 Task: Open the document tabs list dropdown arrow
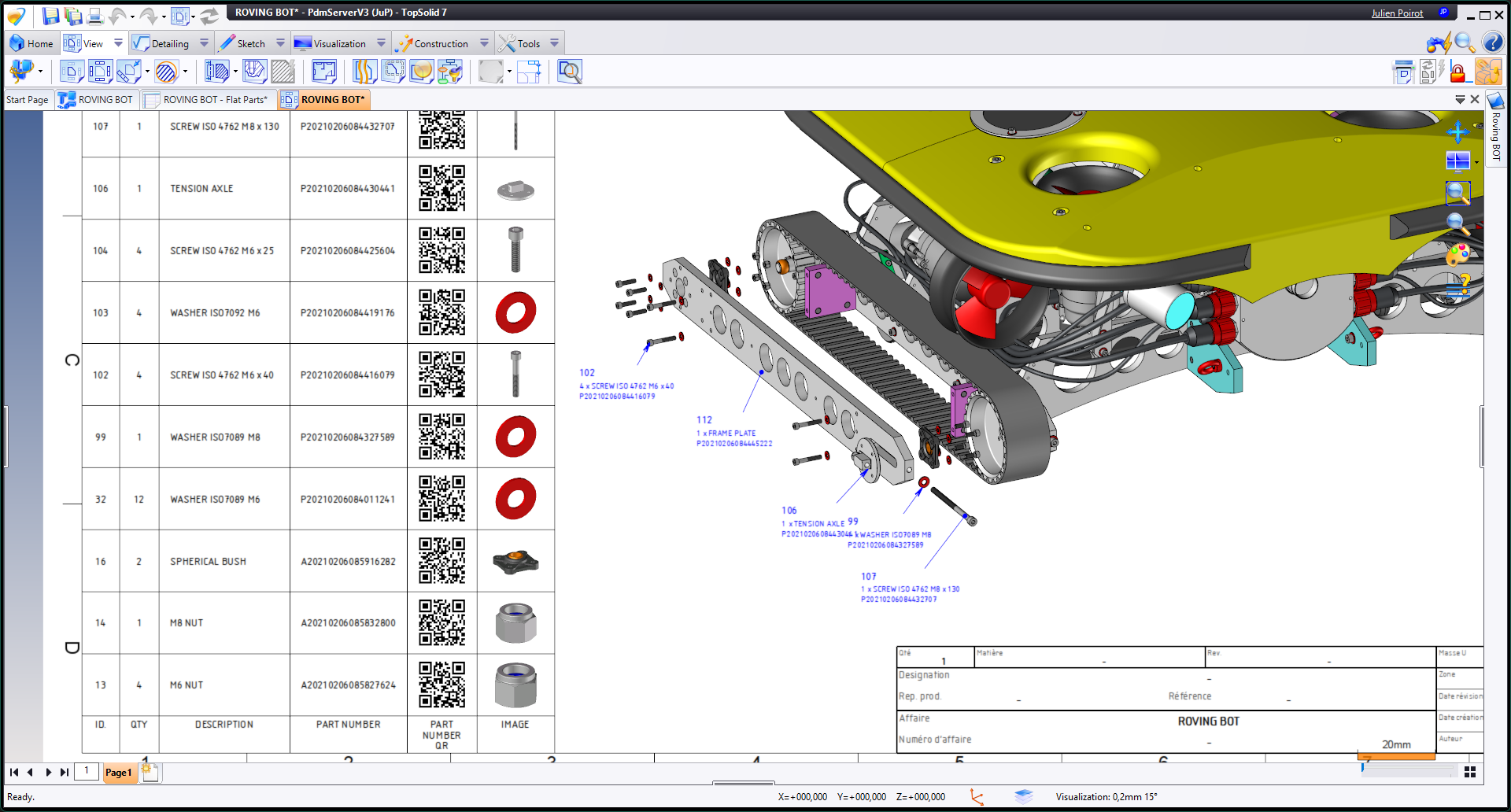point(1460,100)
